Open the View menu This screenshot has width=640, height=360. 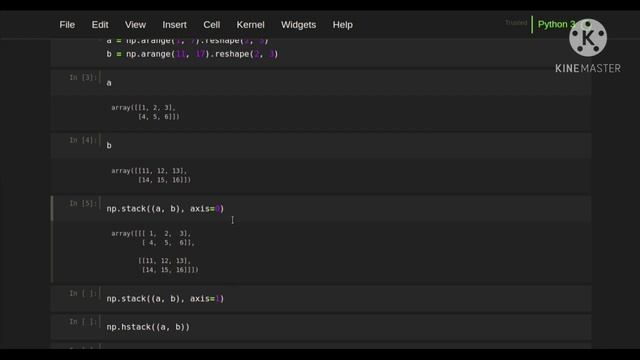136,25
